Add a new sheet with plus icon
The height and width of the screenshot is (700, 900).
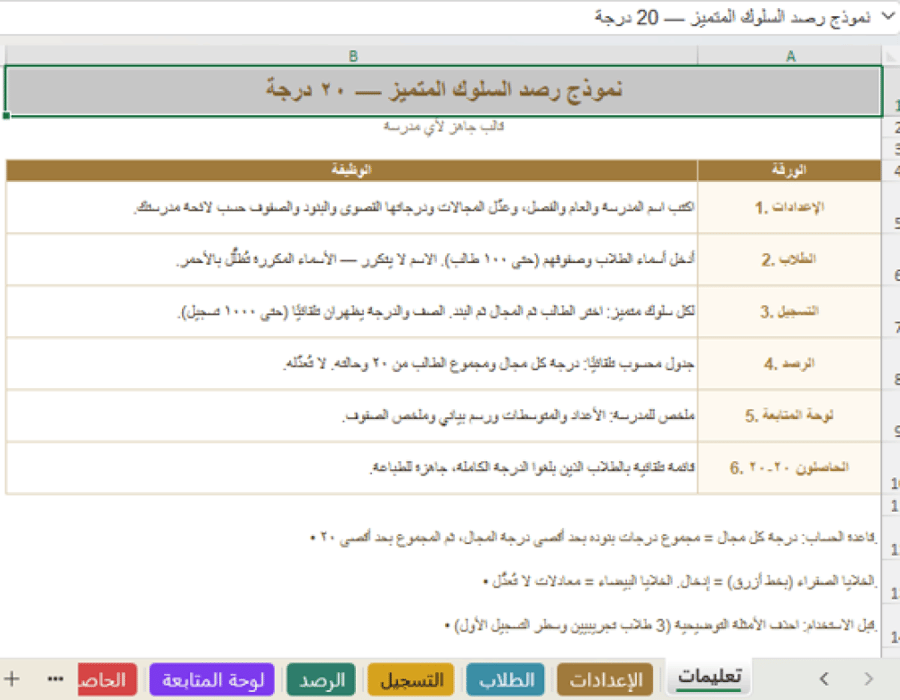11,679
